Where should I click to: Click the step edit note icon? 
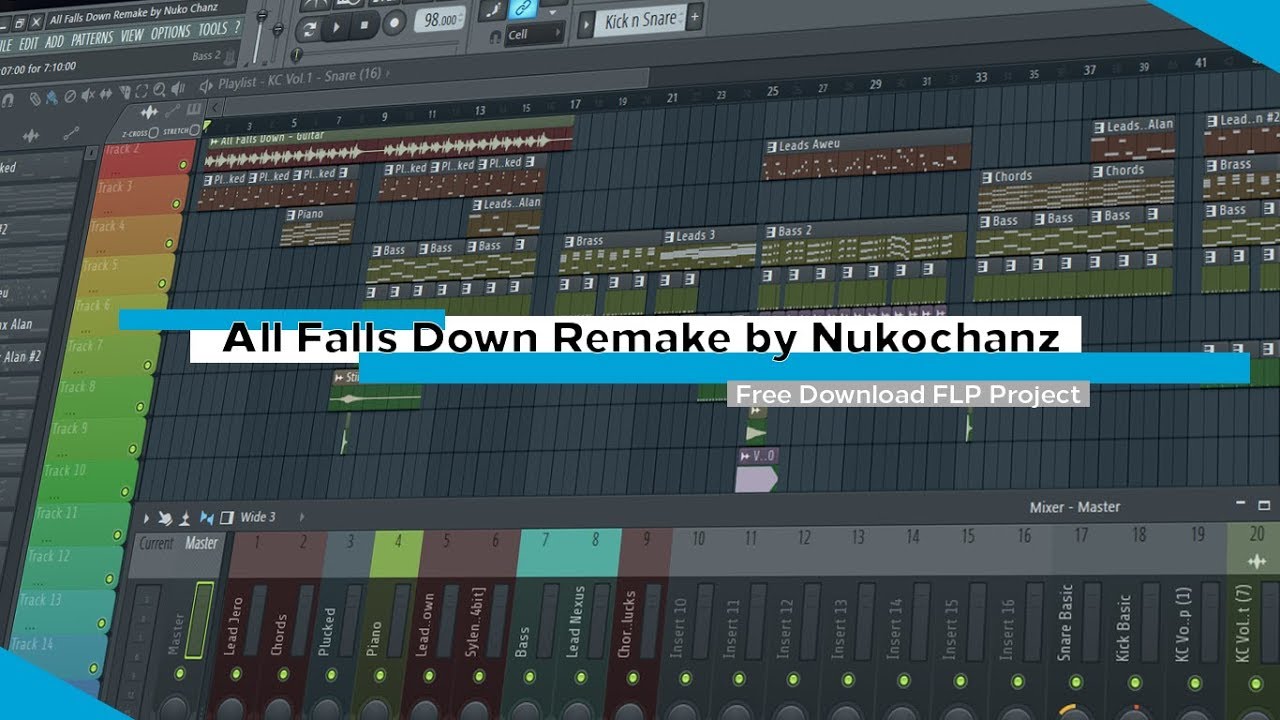(491, 10)
